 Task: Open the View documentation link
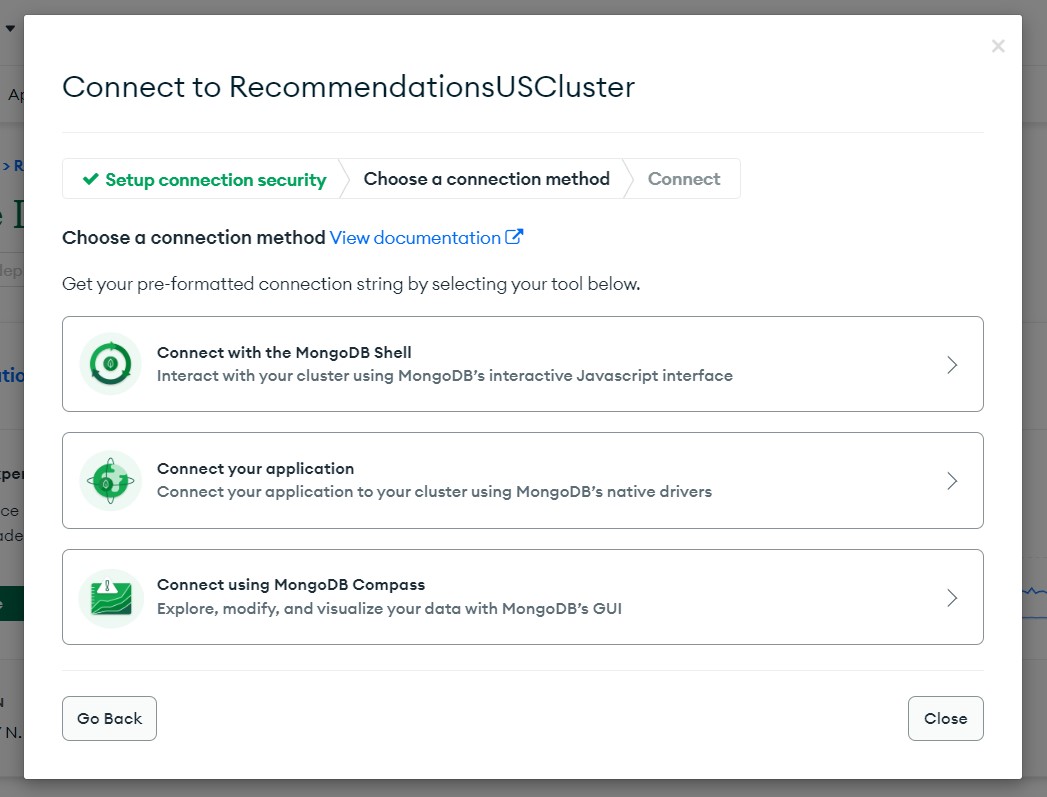(x=415, y=238)
